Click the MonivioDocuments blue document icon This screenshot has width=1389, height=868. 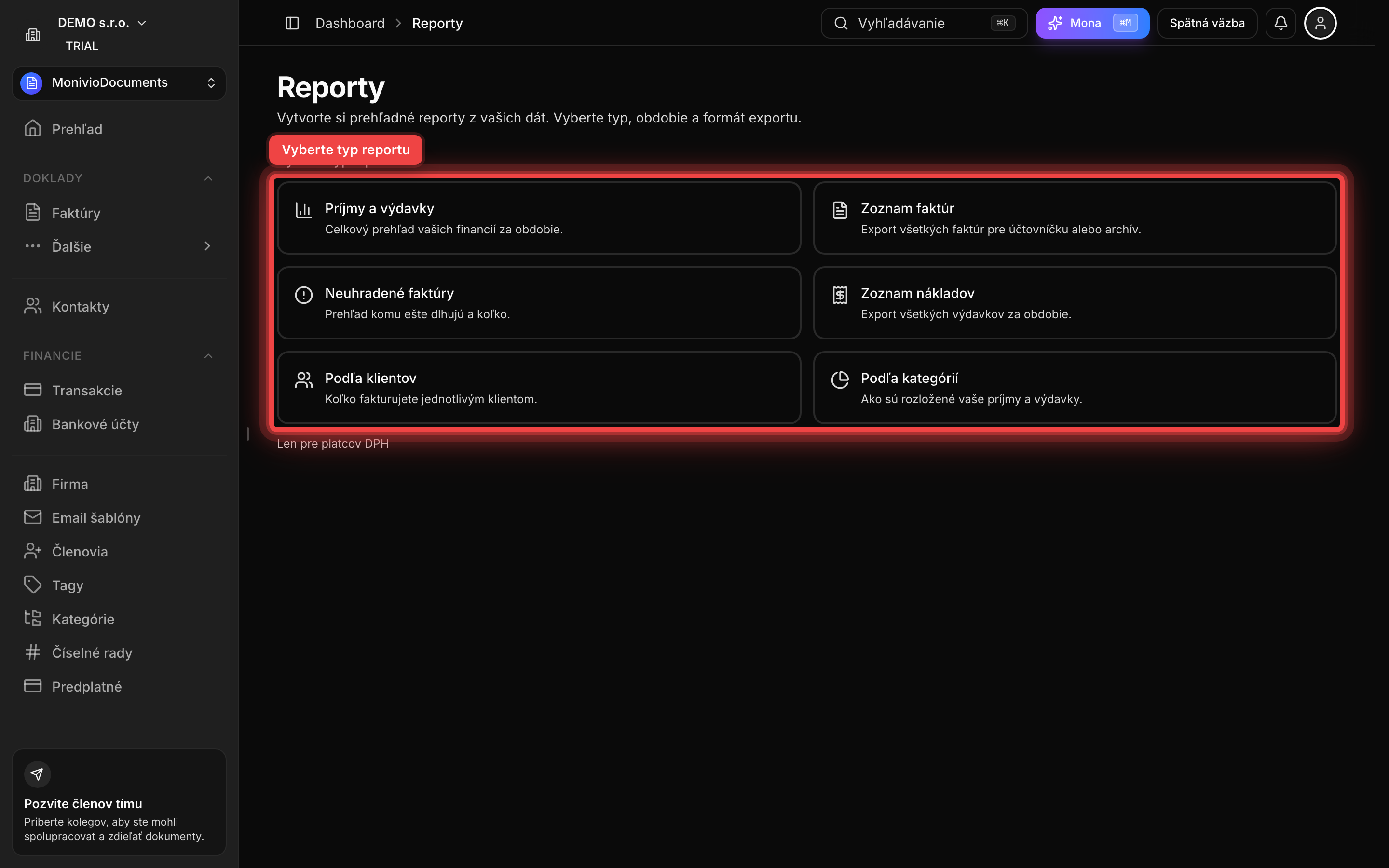point(31,83)
